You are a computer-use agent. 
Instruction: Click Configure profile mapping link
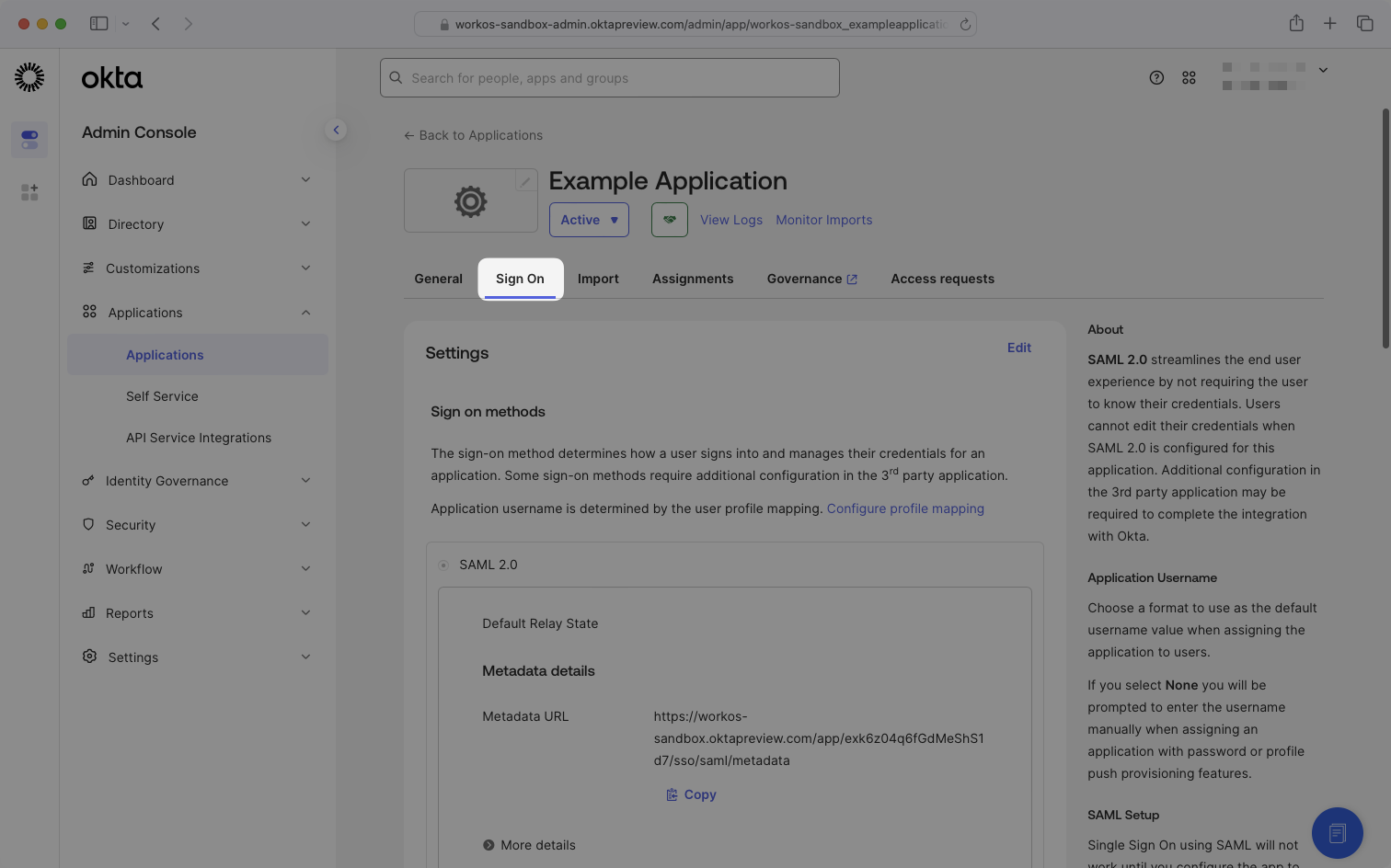[x=905, y=508]
